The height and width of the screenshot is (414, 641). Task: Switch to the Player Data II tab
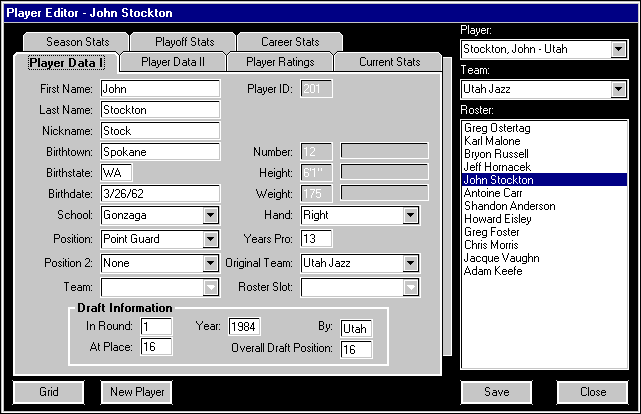point(172,62)
